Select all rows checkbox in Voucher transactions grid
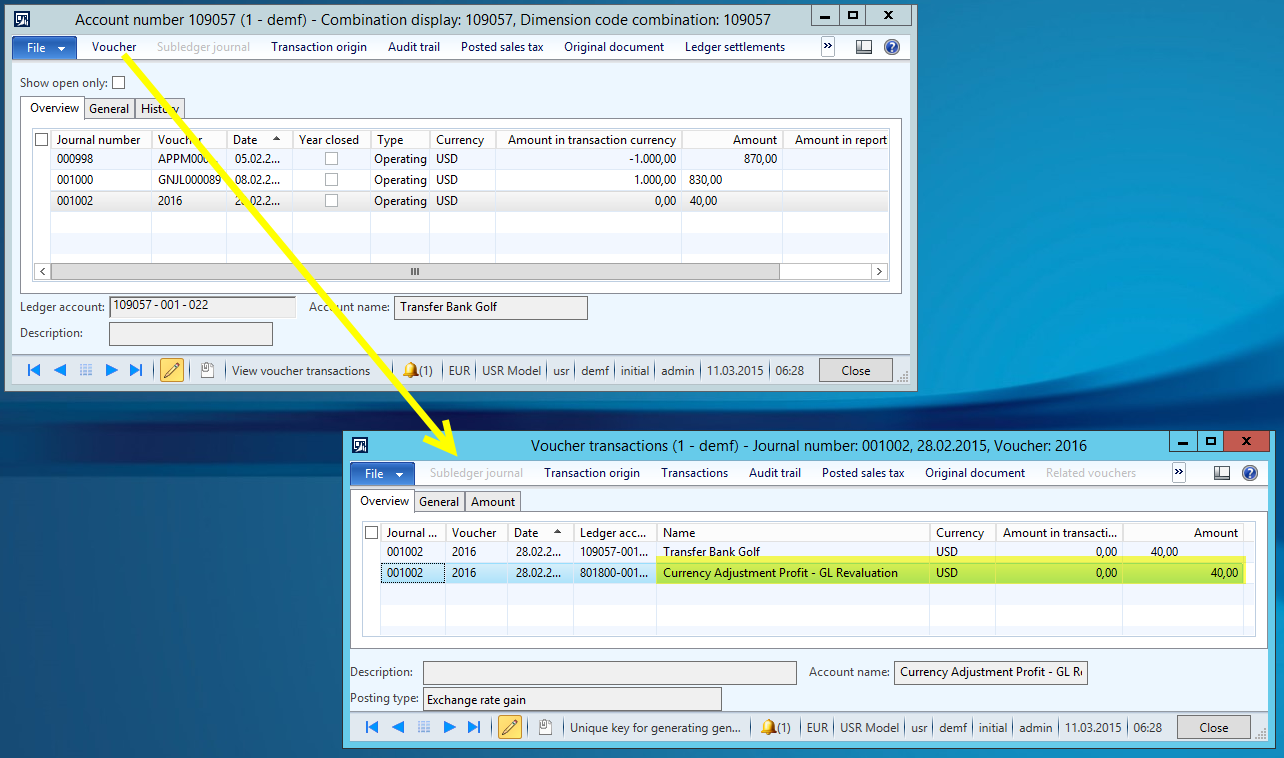The image size is (1284, 758). pos(371,533)
